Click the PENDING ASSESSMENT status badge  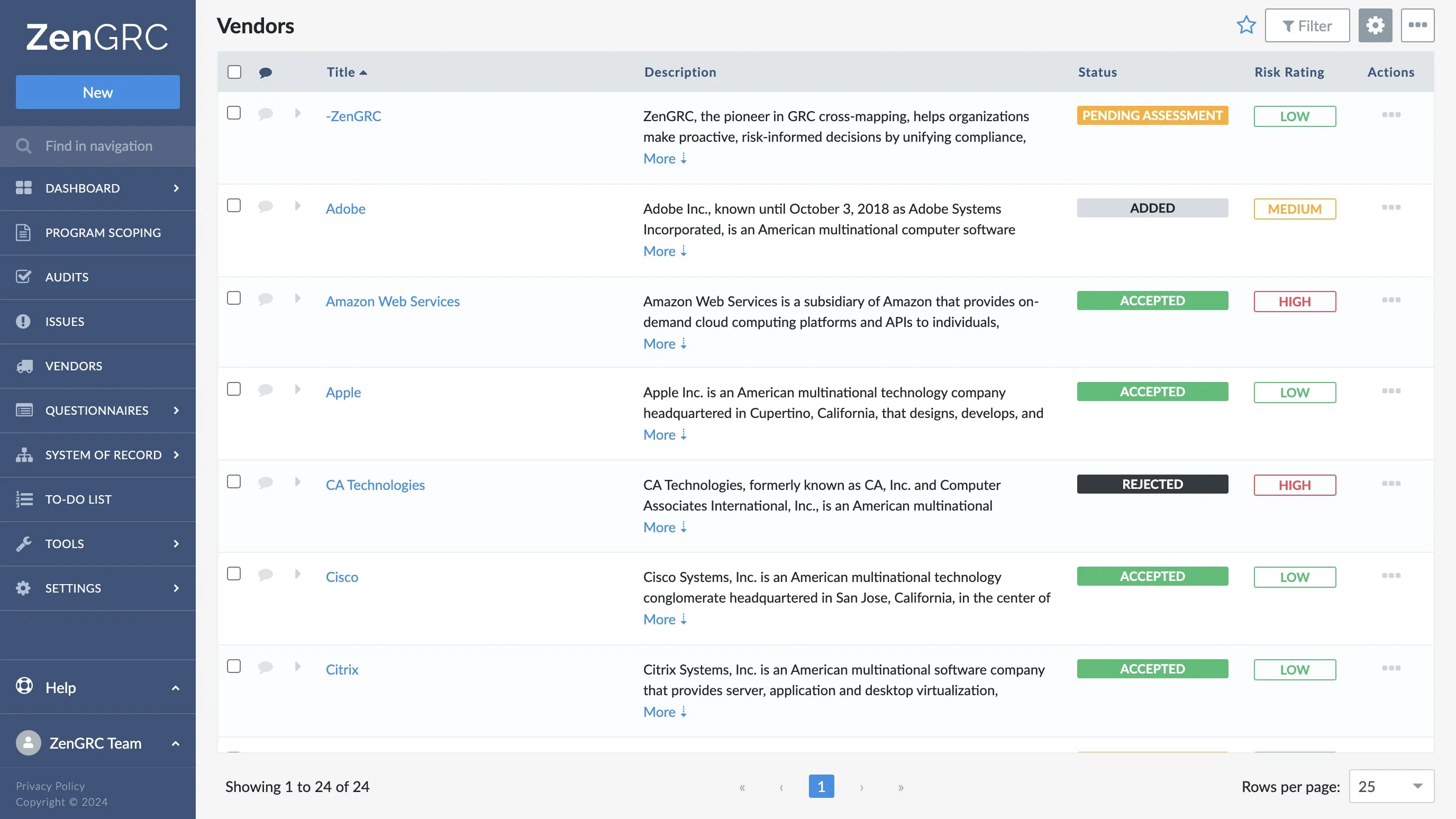click(x=1152, y=115)
